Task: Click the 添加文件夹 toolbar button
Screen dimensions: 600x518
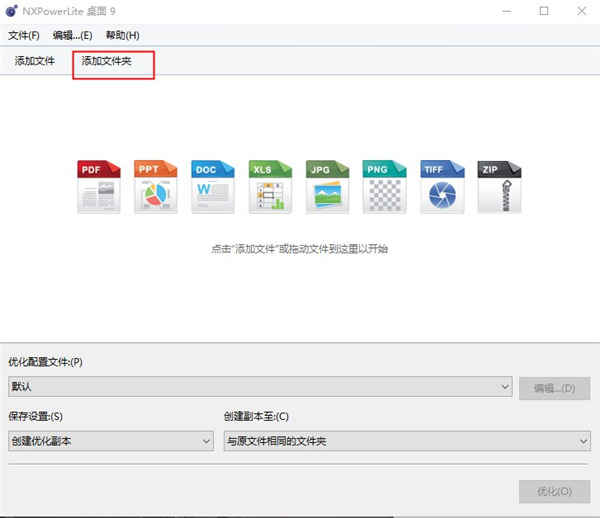Action: [x=106, y=61]
